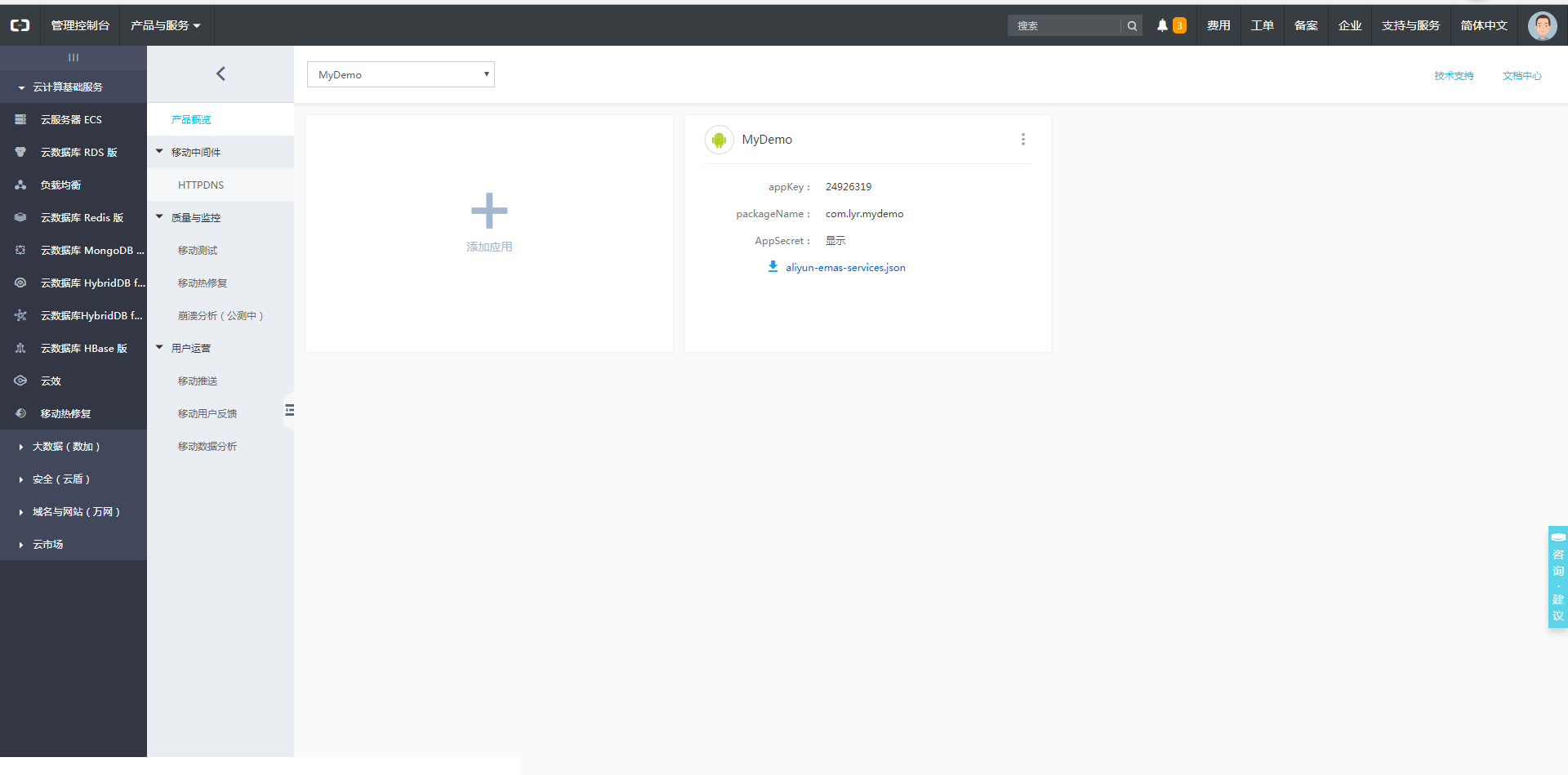Click the 云数据库 HybridDB first row icon
This screenshot has height=775, width=1568.
(20, 283)
